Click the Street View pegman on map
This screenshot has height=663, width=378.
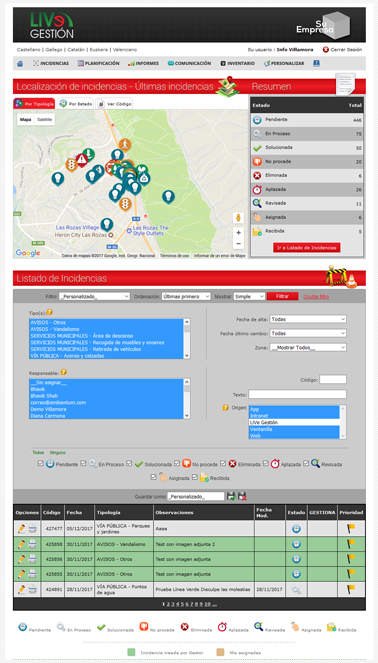[x=238, y=218]
